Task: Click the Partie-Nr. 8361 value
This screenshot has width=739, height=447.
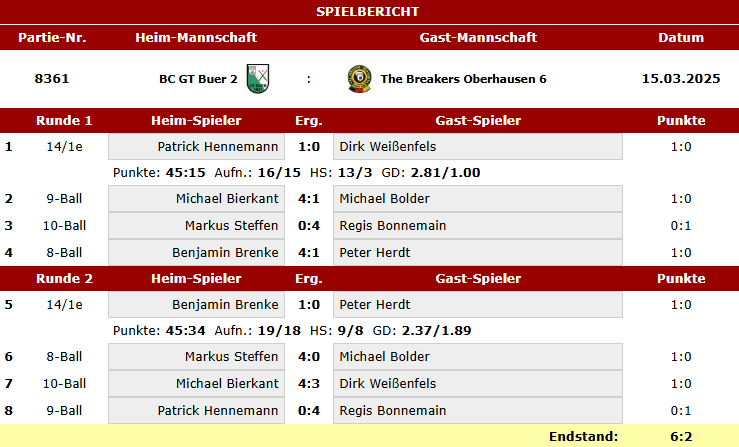Action: pyautogui.click(x=52, y=79)
